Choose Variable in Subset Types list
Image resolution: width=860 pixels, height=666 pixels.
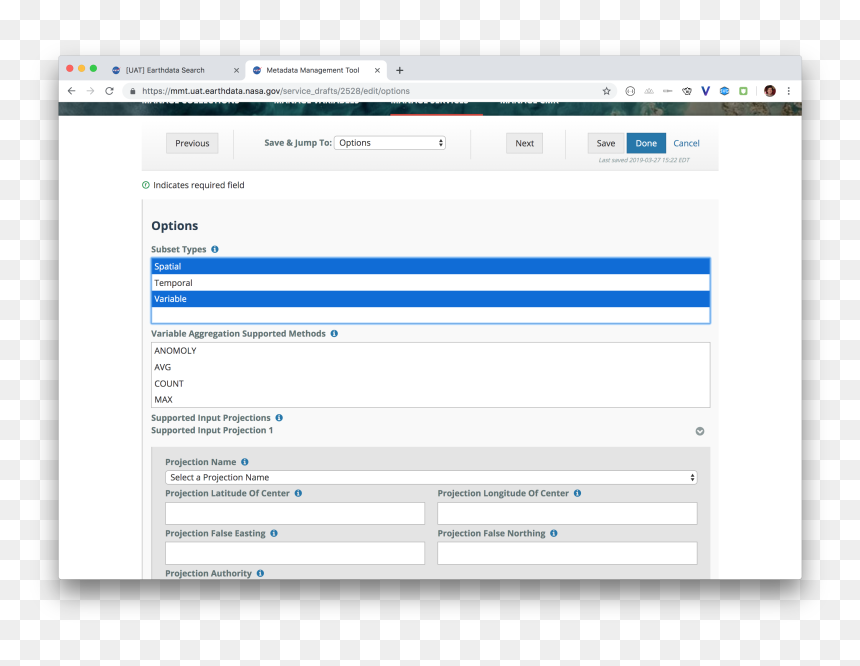coord(431,299)
